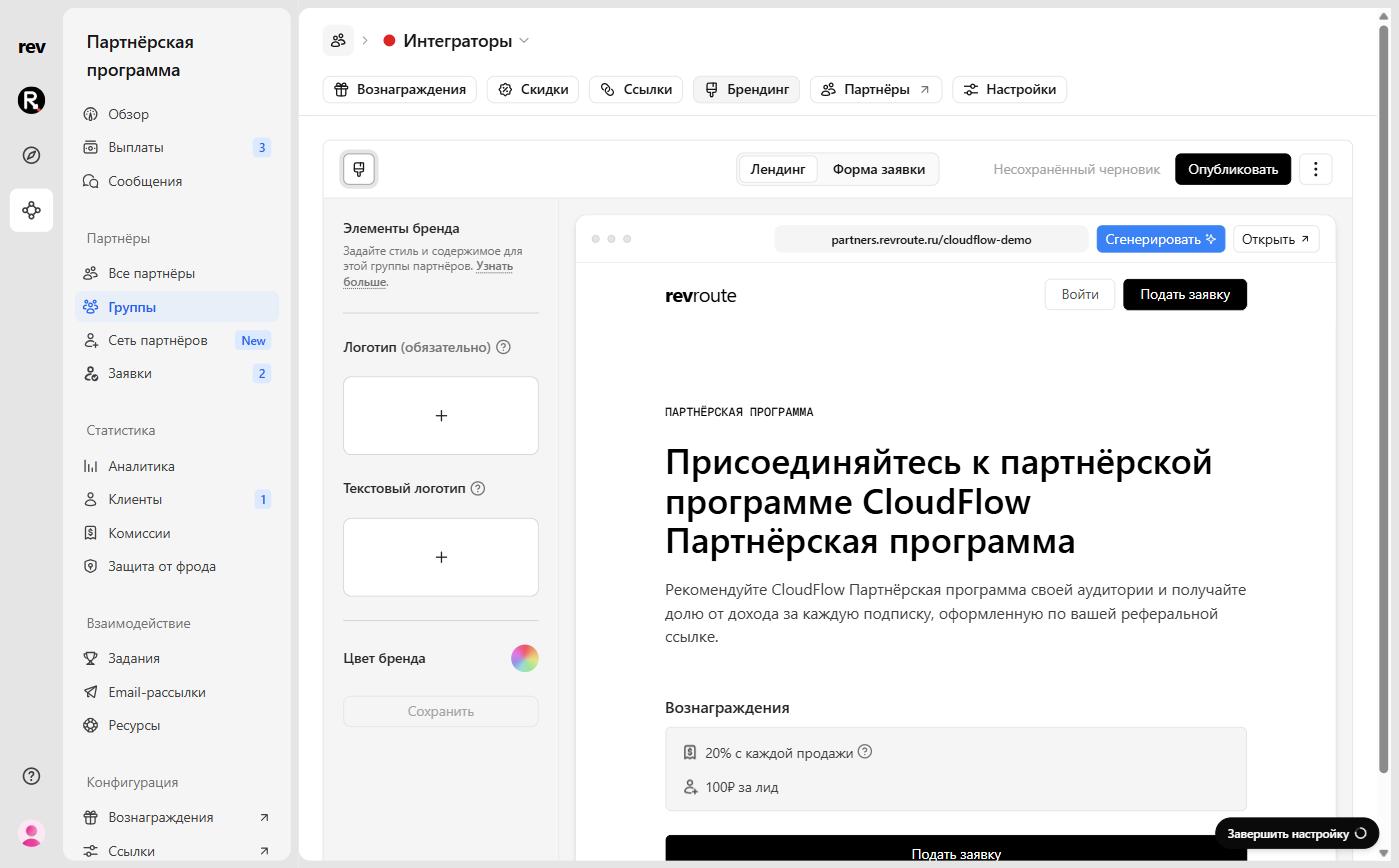Open Обзор in the sidebar
The height and width of the screenshot is (868, 1399).
click(177, 114)
